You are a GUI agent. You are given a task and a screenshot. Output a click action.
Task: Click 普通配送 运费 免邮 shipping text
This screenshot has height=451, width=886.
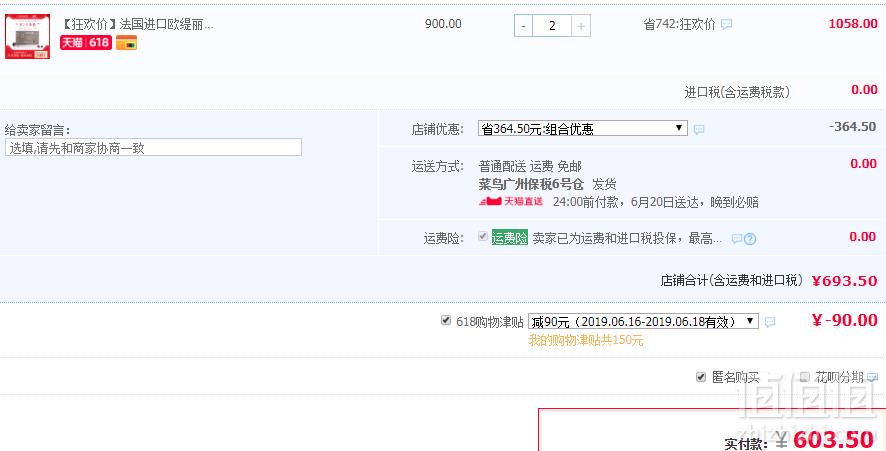pos(530,167)
